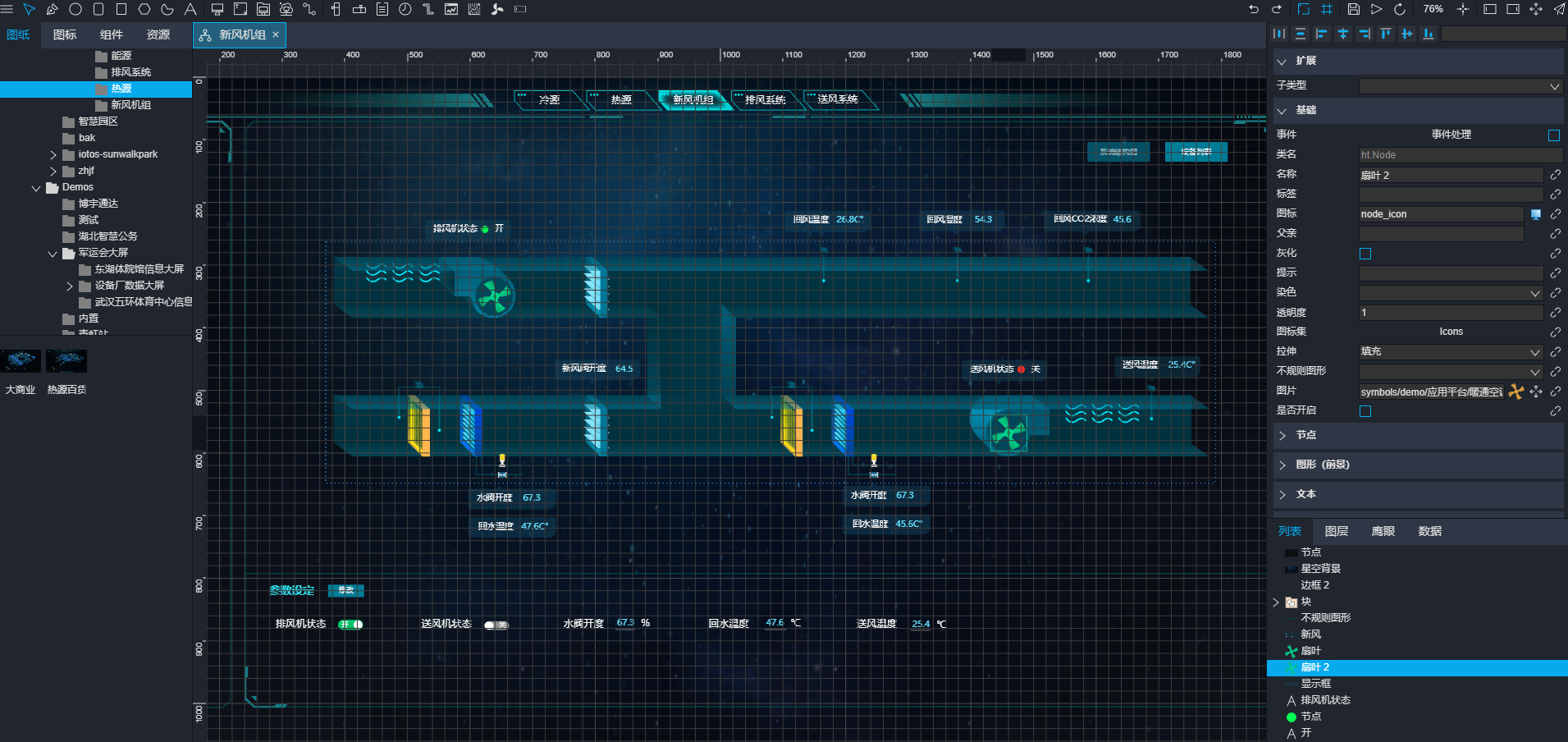The image size is (1568, 742).
Task: Click the paper plane publish icon
Action: 1559,9
